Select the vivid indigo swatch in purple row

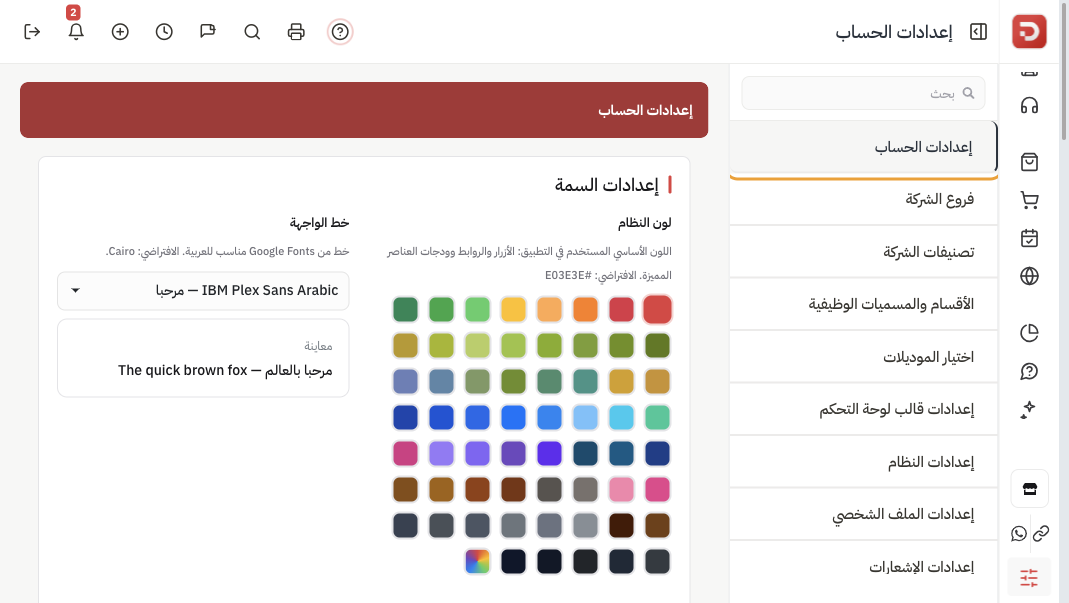tap(549, 454)
